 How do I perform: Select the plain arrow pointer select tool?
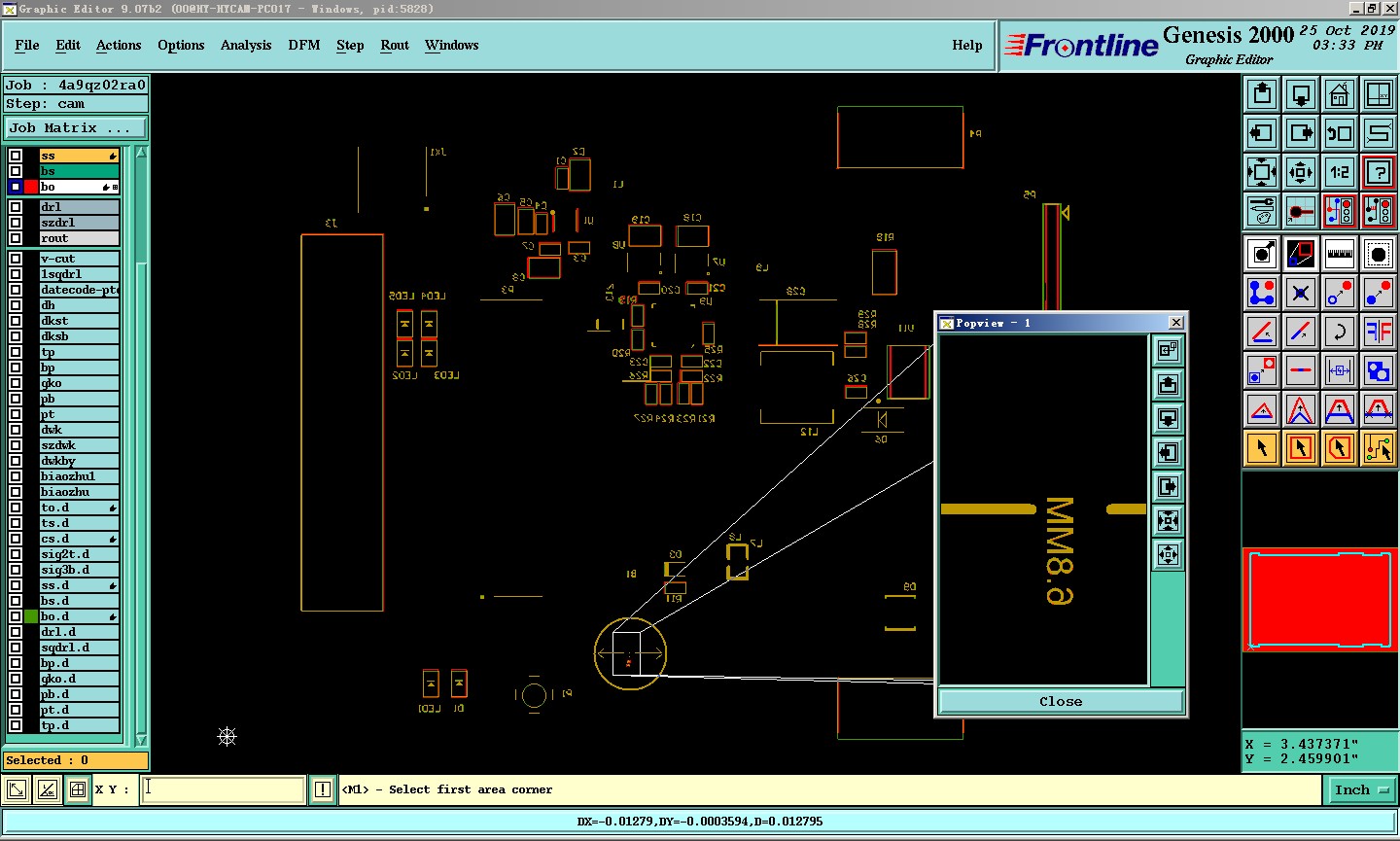tap(1262, 448)
